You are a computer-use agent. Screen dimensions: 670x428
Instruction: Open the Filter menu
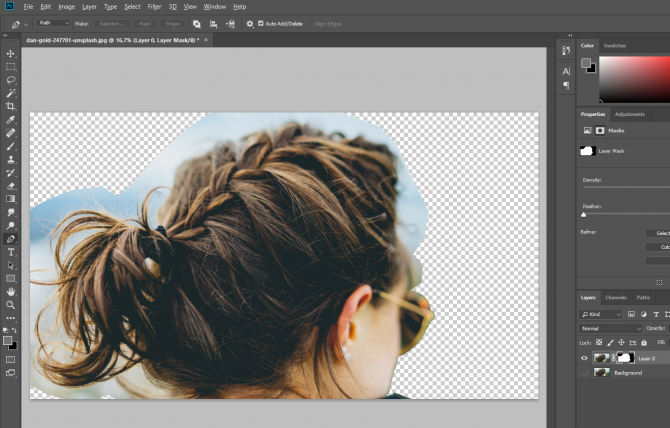[154, 6]
